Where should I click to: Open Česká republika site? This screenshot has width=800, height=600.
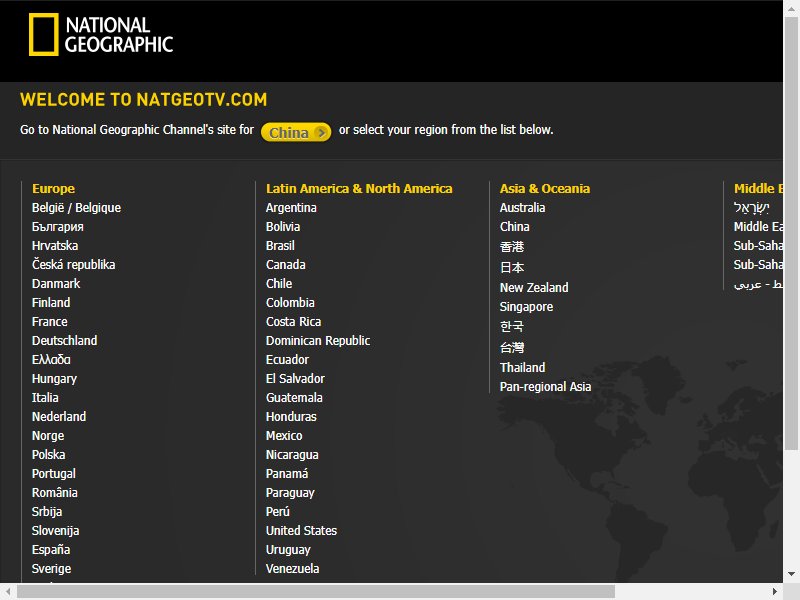tap(73, 264)
